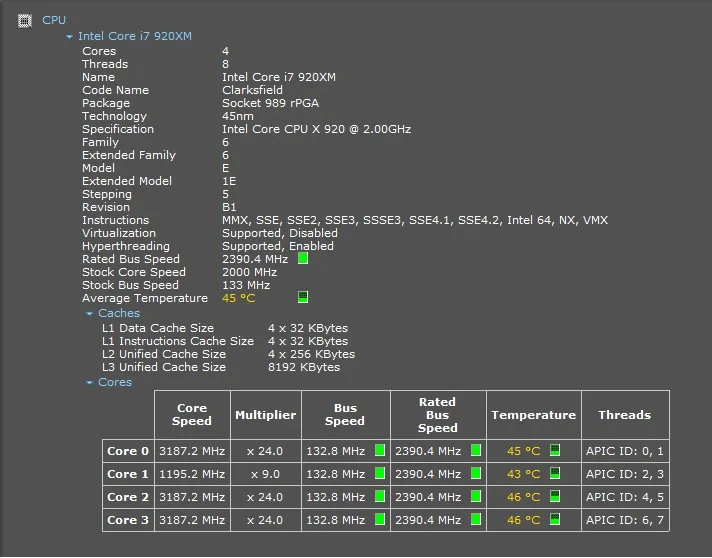Click the APIC ID: 0, 1 cell
Image resolution: width=712 pixels, height=558 pixels.
[x=625, y=451]
